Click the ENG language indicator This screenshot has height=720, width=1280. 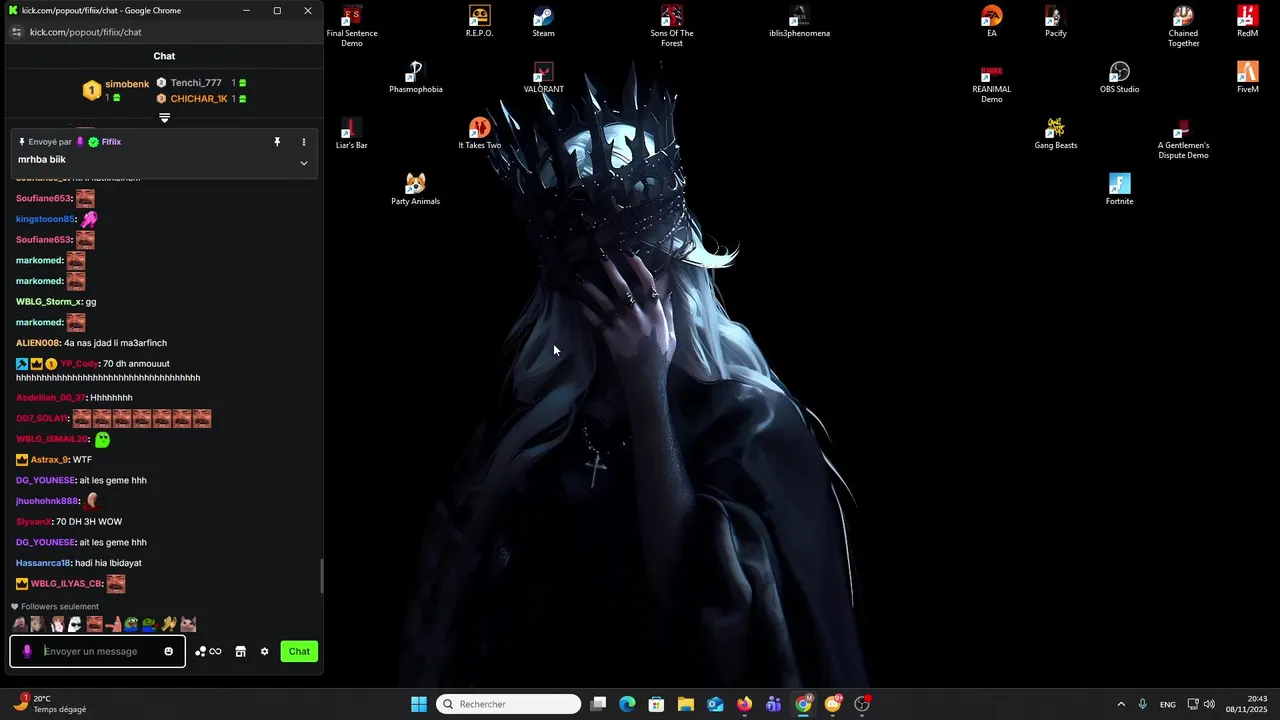[x=1167, y=704]
